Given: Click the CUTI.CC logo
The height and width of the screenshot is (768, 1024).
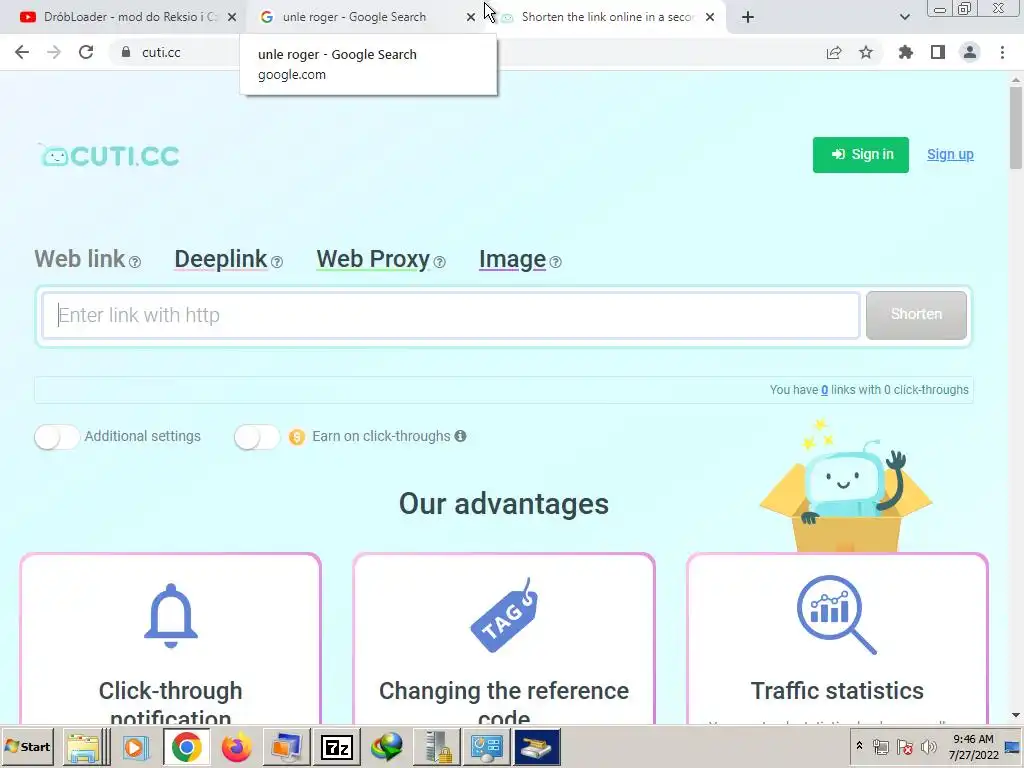Looking at the screenshot, I should 108,155.
